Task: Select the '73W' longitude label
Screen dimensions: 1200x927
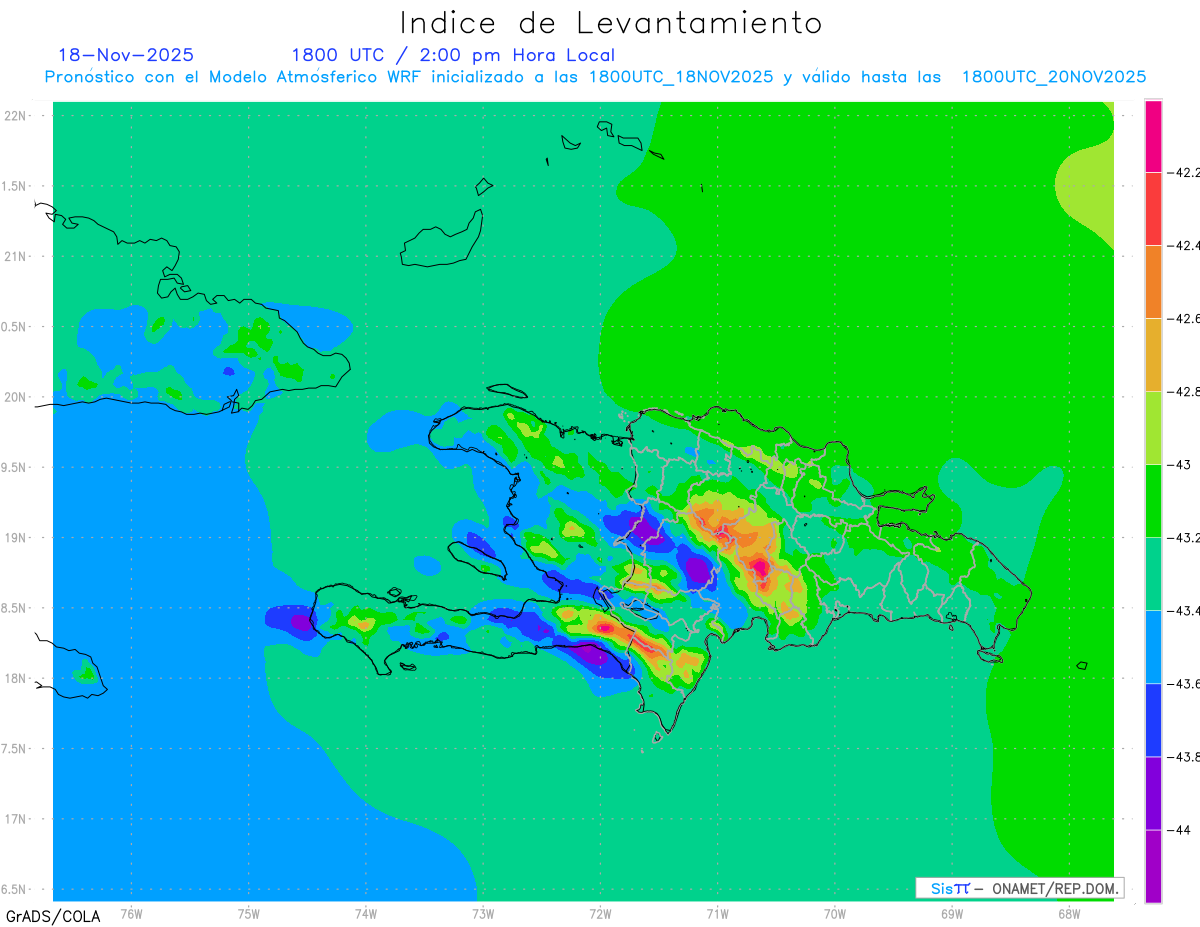Action: [x=483, y=912]
